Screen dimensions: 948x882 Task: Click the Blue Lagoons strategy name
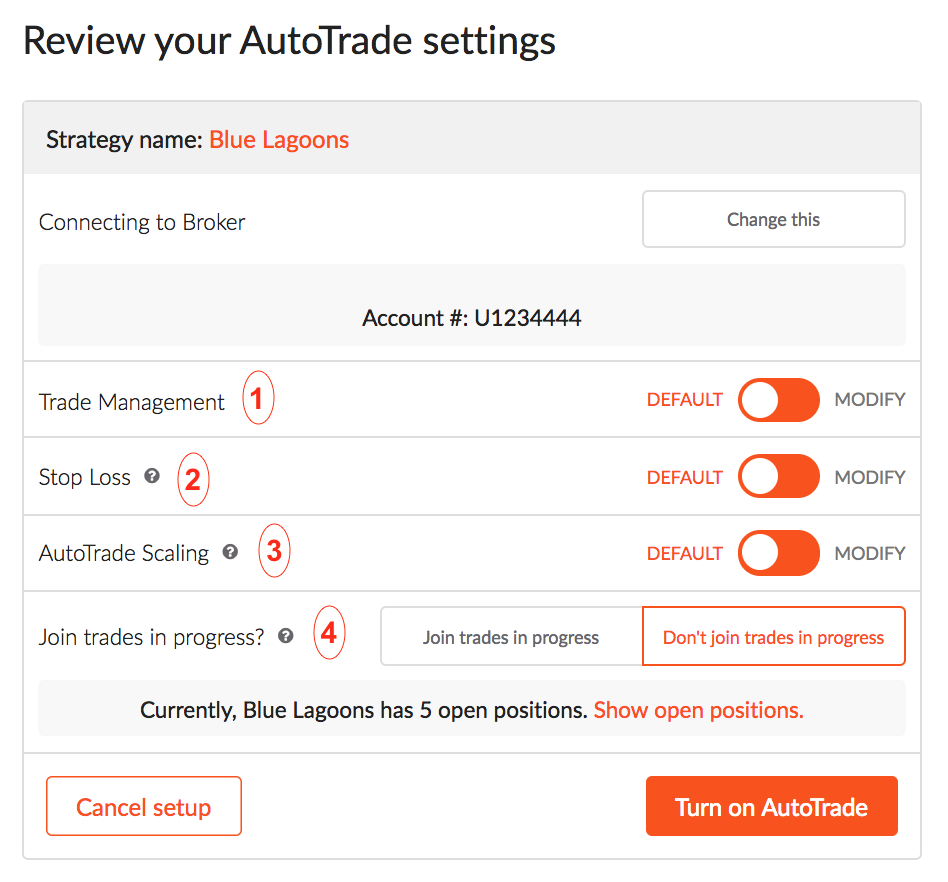point(279,140)
